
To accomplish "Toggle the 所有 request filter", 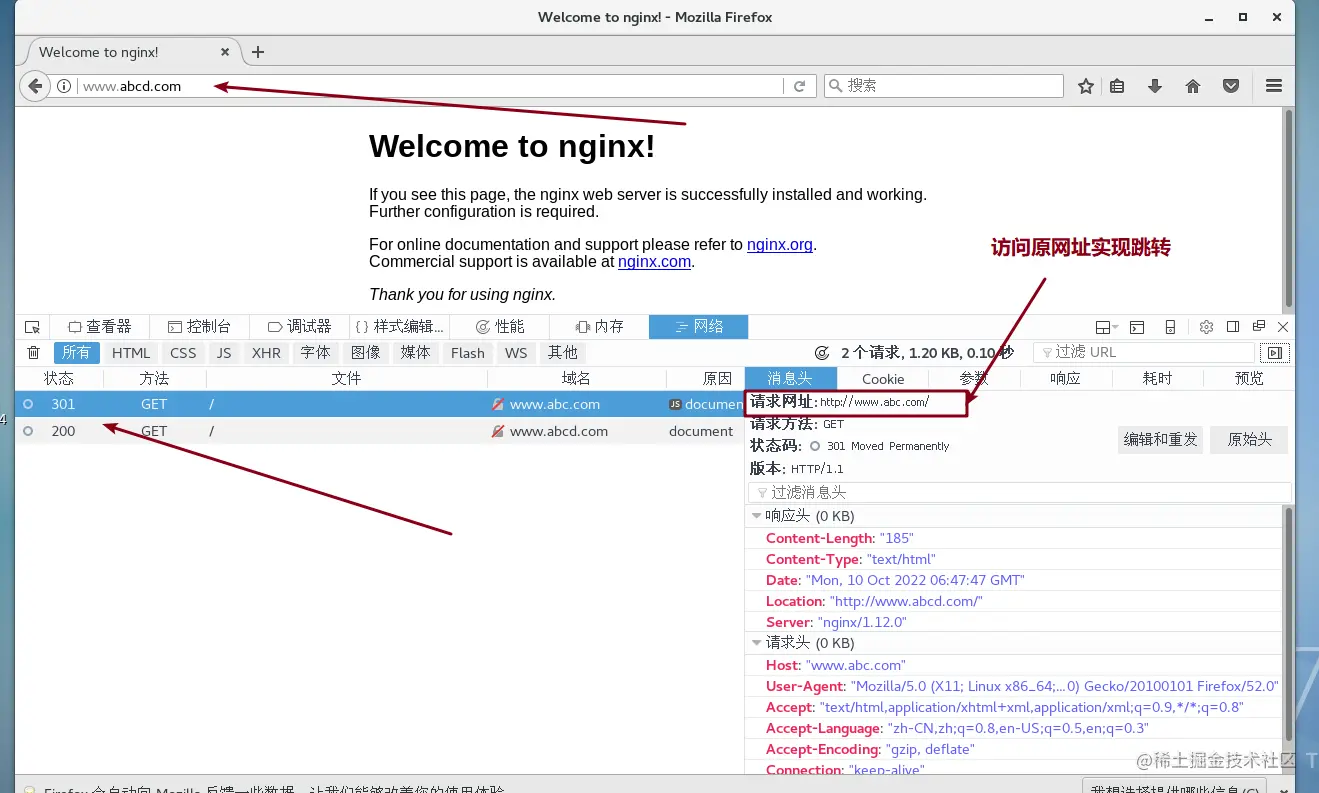I will 76,352.
